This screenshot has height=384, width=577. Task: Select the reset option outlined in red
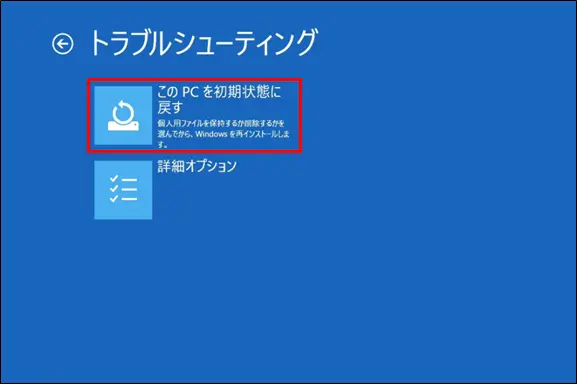point(194,115)
